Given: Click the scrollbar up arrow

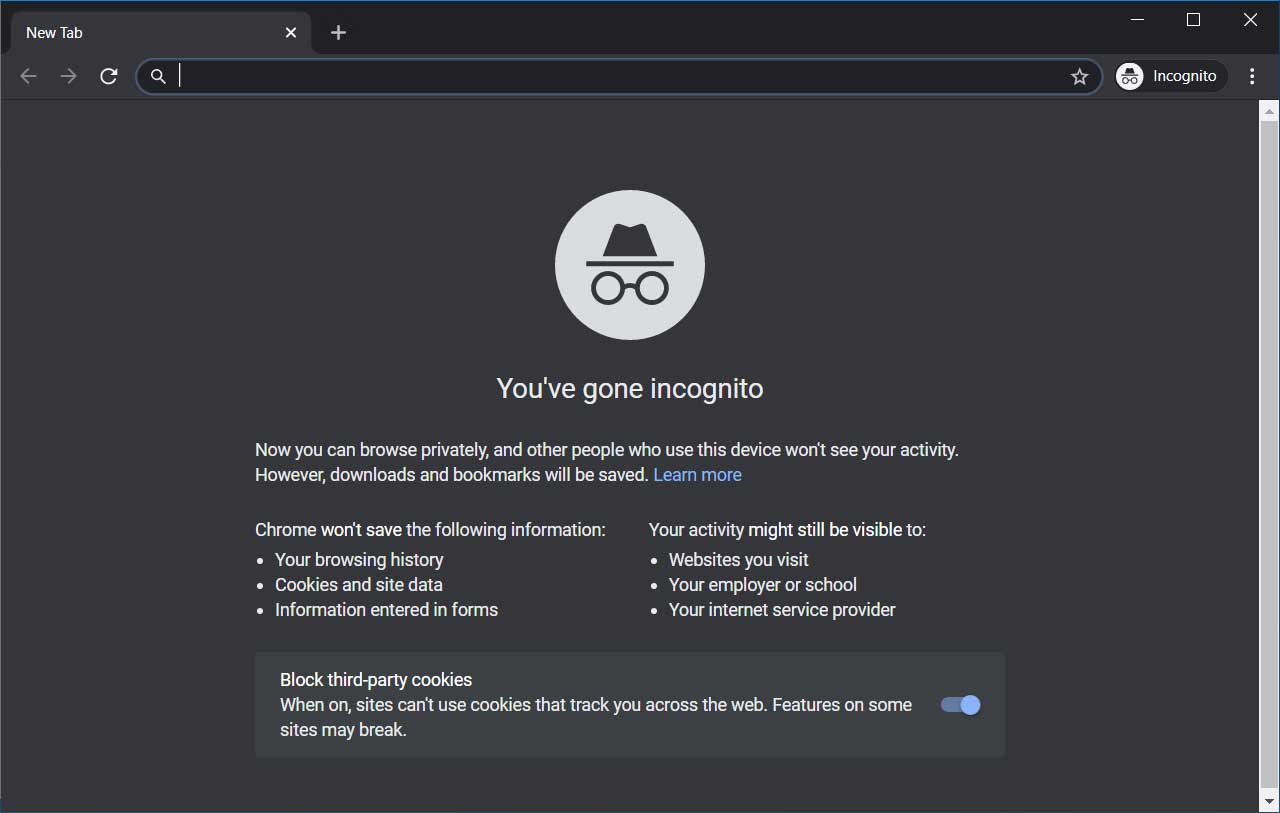Looking at the screenshot, I should tap(1268, 108).
